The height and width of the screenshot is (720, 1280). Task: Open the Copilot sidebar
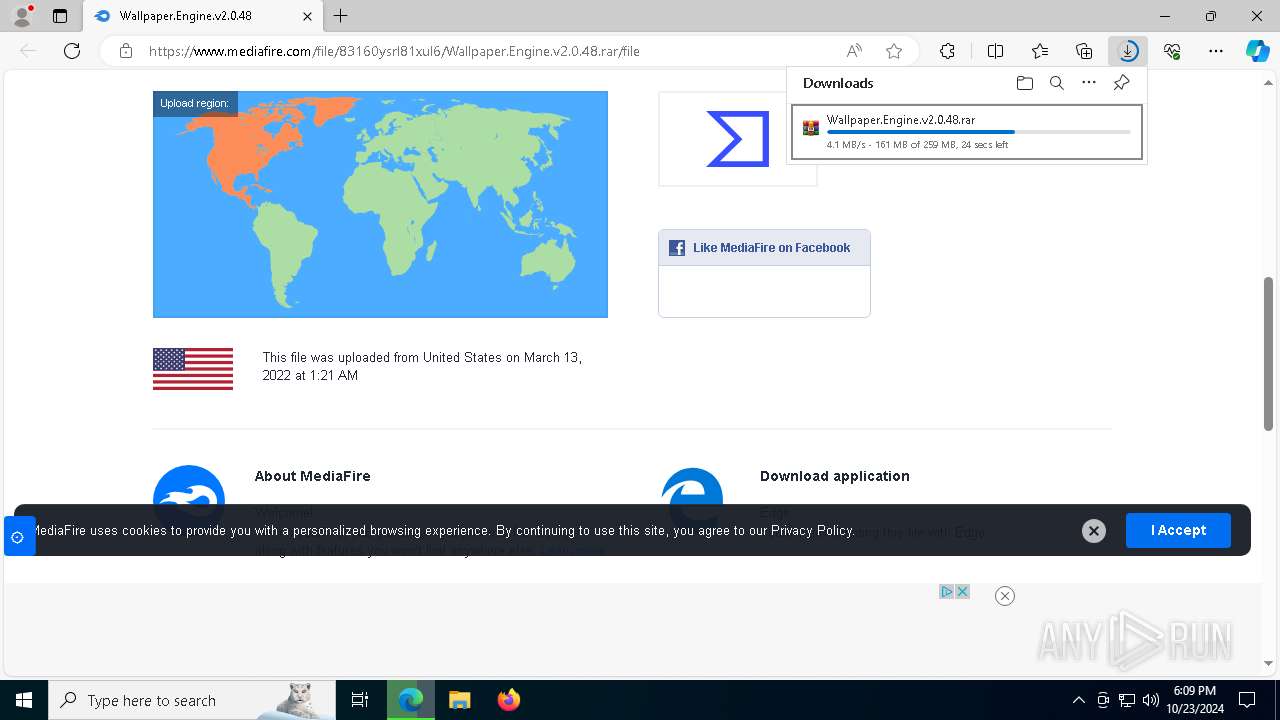[1257, 51]
